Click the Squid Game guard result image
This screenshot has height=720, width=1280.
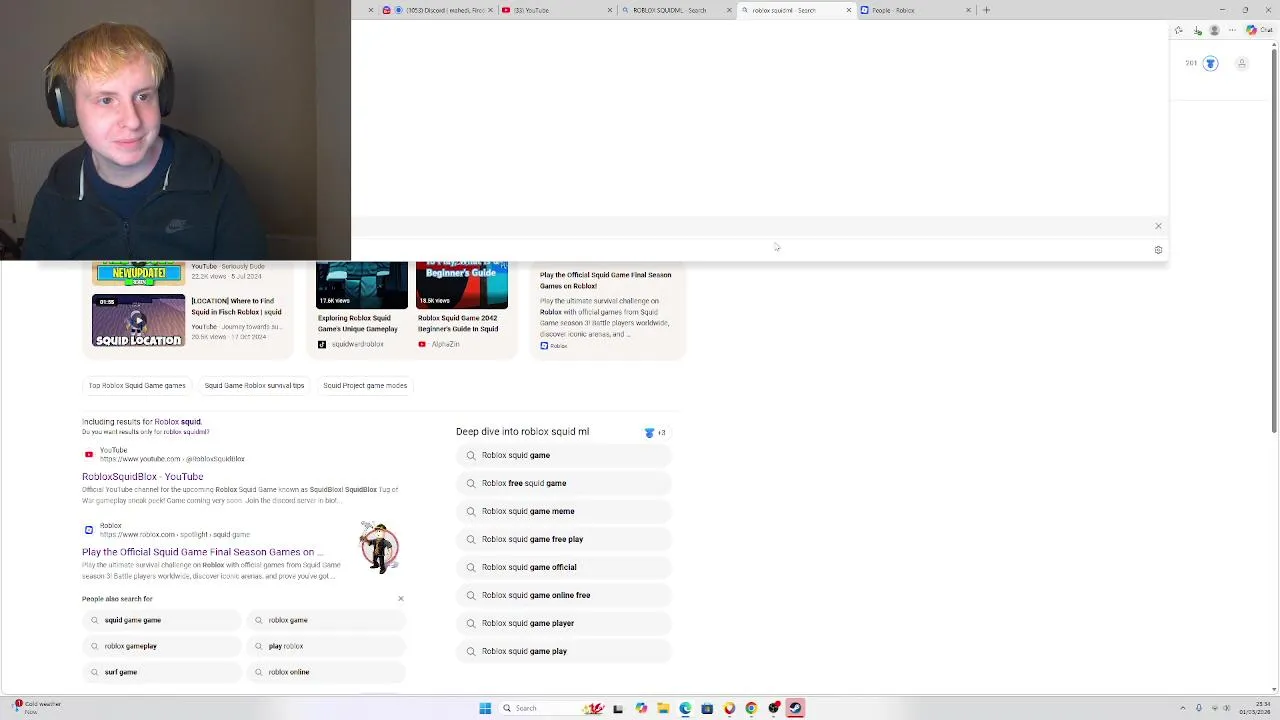(x=379, y=547)
